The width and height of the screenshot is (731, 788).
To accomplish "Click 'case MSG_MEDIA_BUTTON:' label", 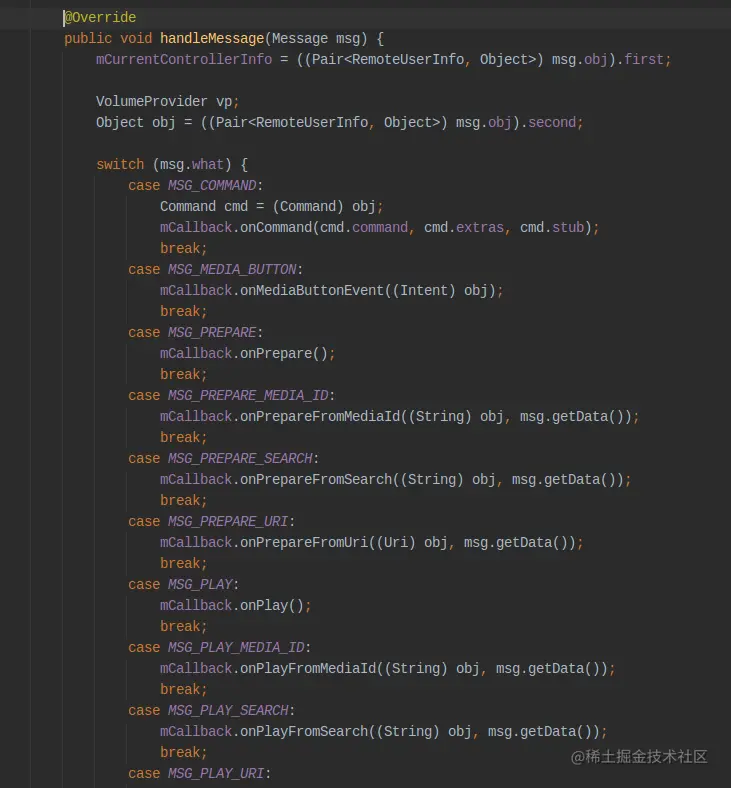I will point(216,269).
